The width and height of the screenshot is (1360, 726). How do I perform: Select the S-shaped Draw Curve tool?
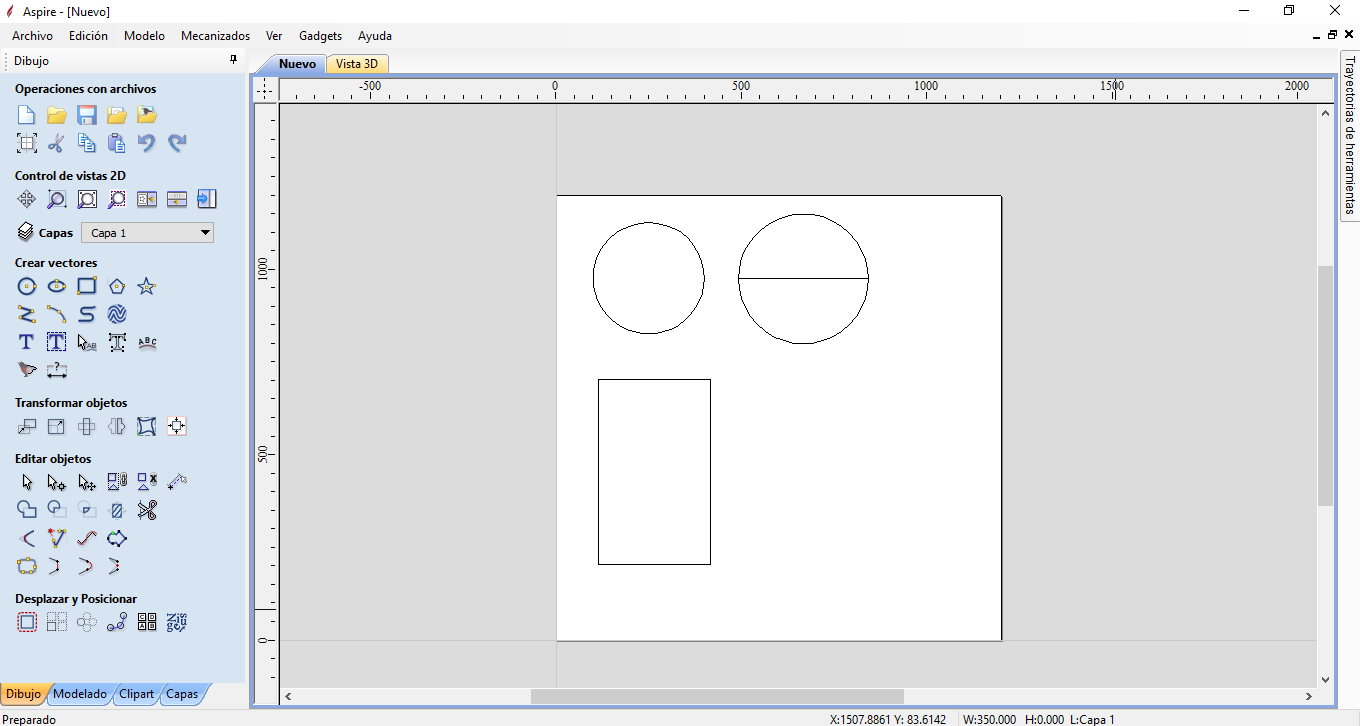coord(87,315)
